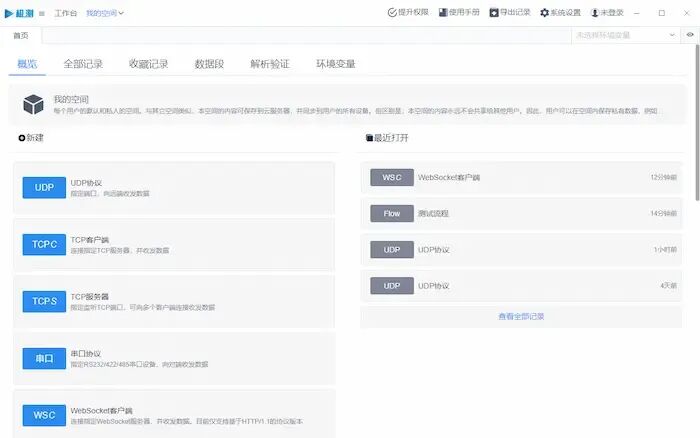Click the 4天前 timestamp

point(668,286)
